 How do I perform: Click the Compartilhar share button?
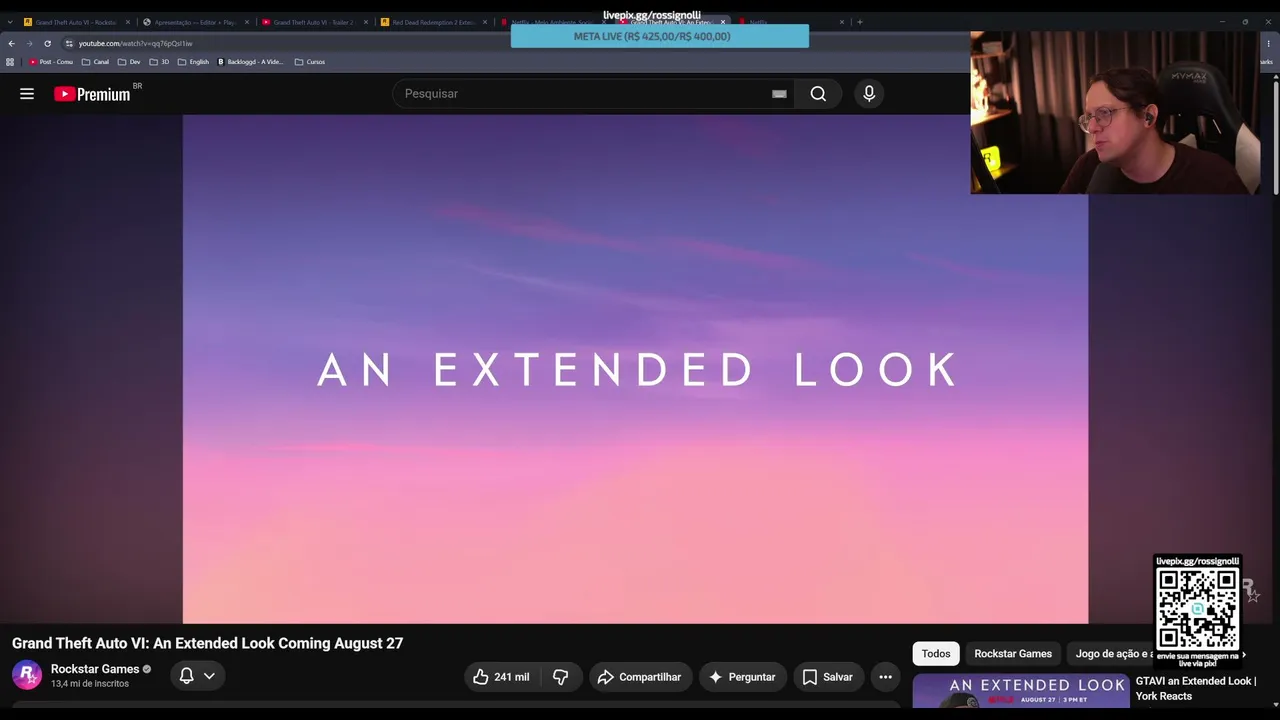[x=640, y=677]
